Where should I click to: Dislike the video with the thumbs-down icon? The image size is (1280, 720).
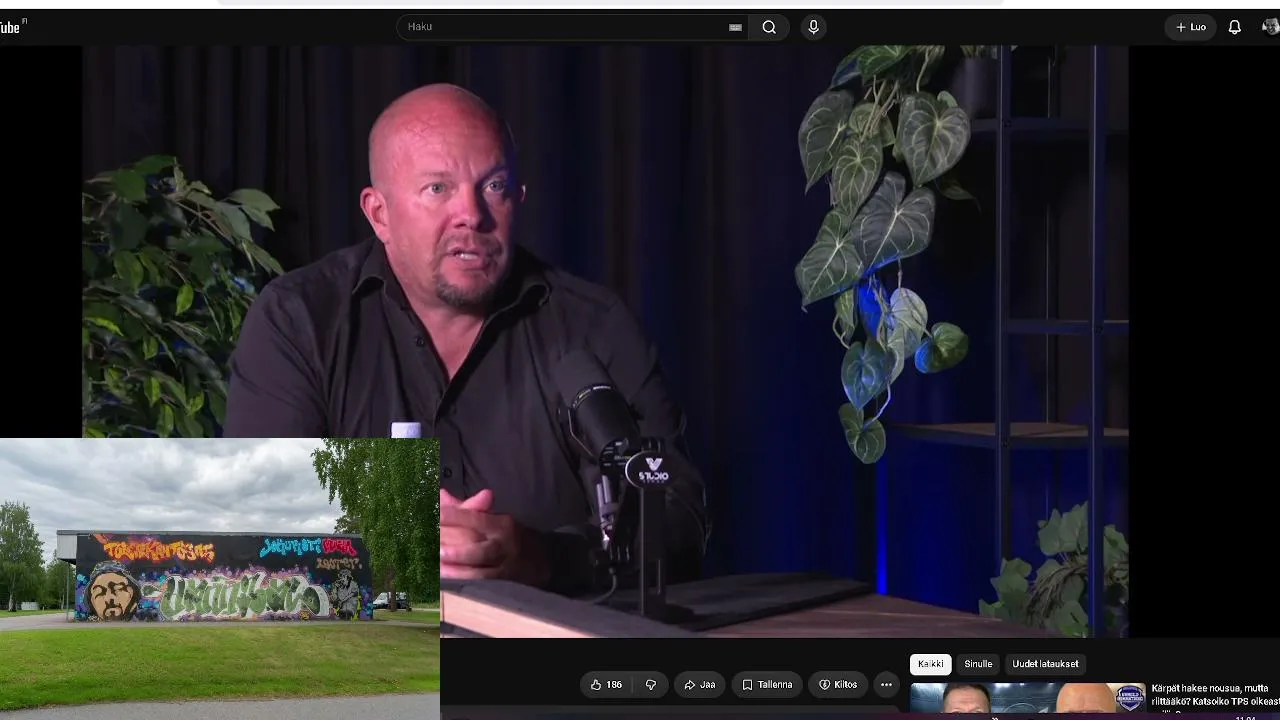tap(651, 685)
